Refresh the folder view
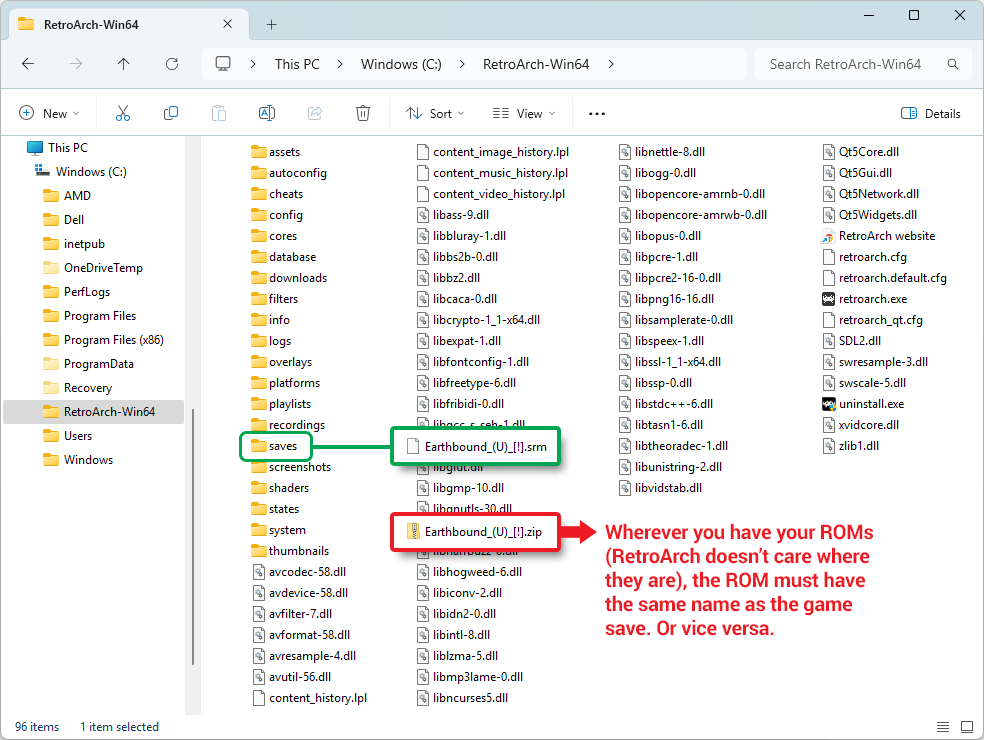984x740 pixels. coord(172,64)
